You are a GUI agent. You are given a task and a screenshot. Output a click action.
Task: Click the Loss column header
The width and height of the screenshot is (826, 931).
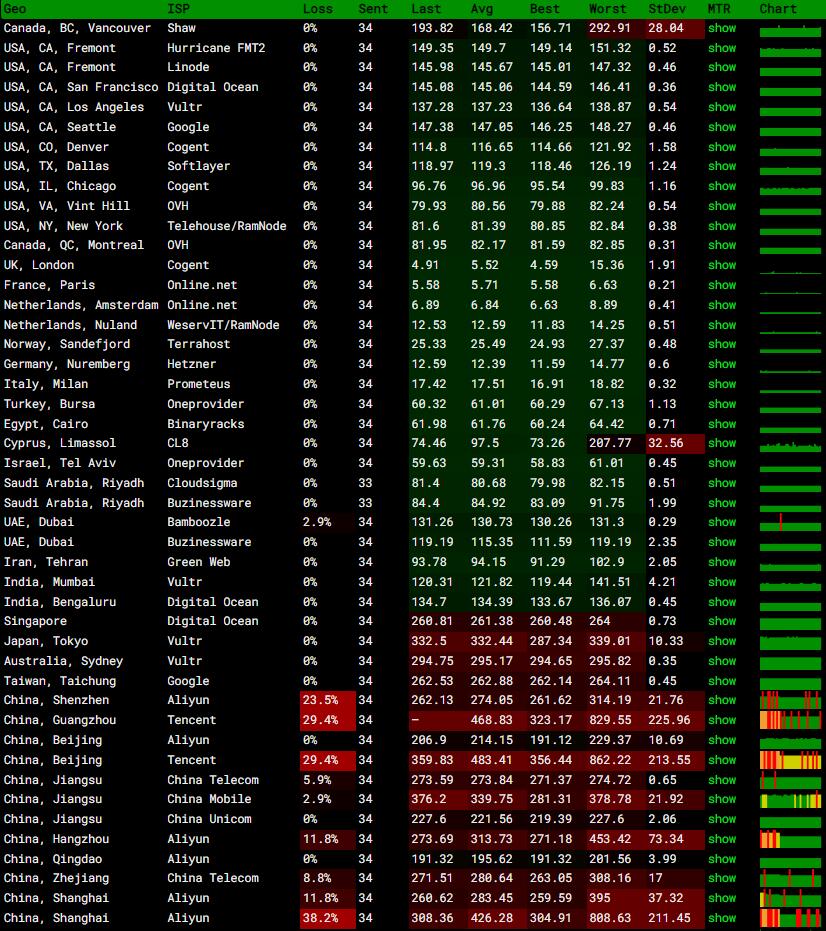(318, 9)
